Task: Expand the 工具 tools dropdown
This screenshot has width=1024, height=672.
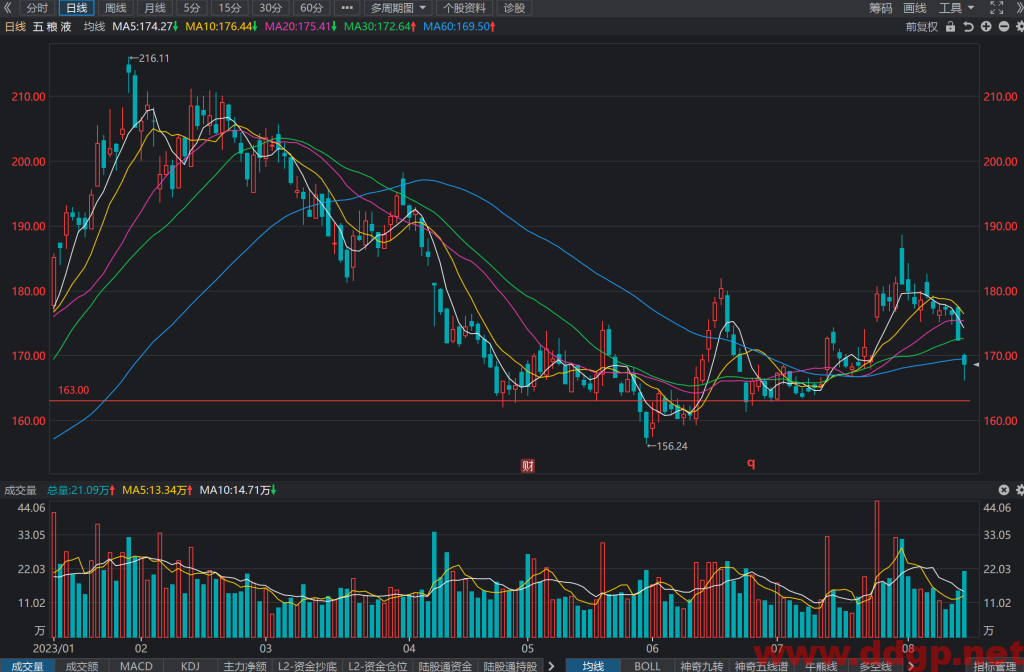Action: (x=956, y=8)
